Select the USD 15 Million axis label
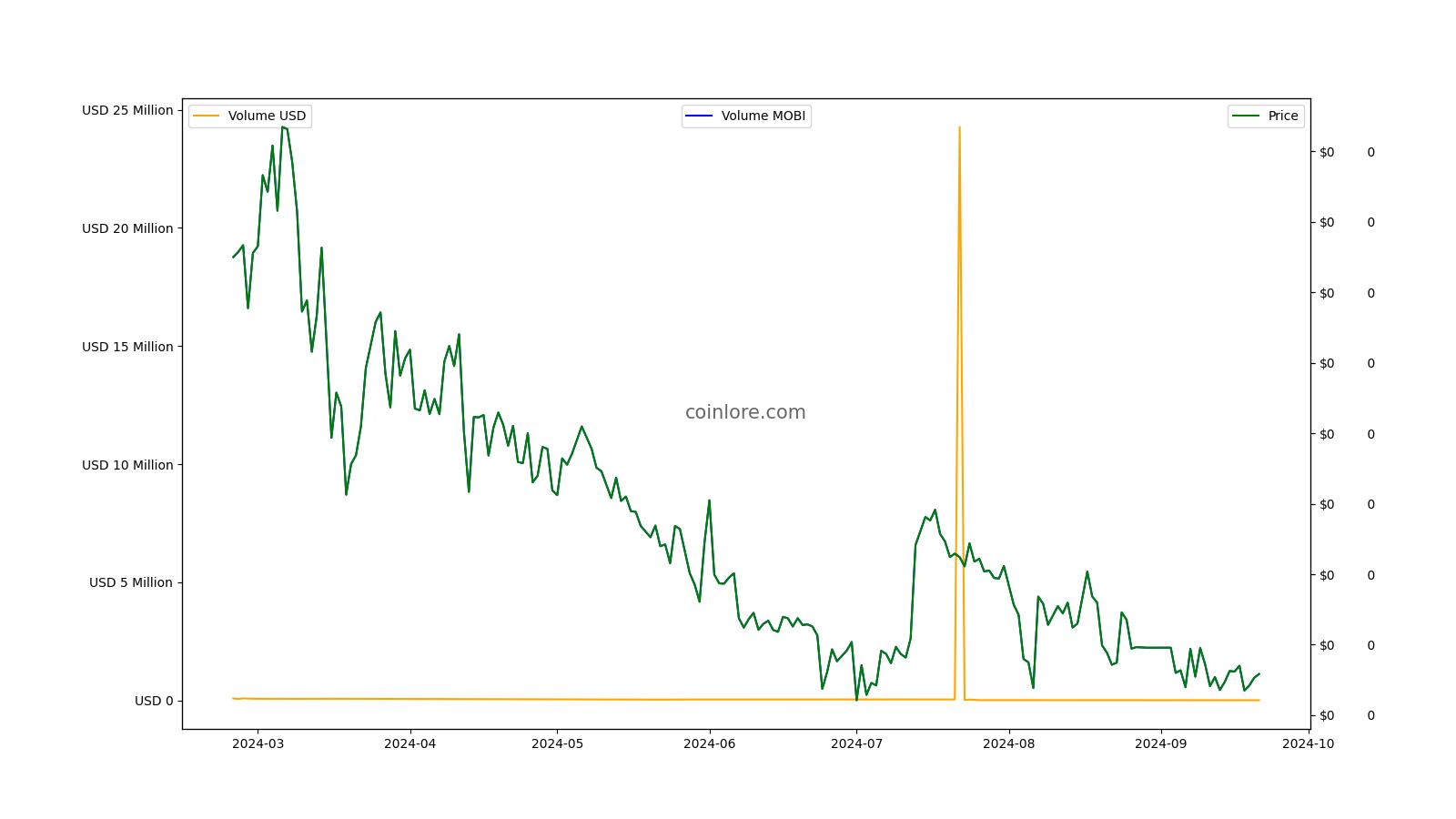This screenshot has width=1456, height=819. [127, 347]
